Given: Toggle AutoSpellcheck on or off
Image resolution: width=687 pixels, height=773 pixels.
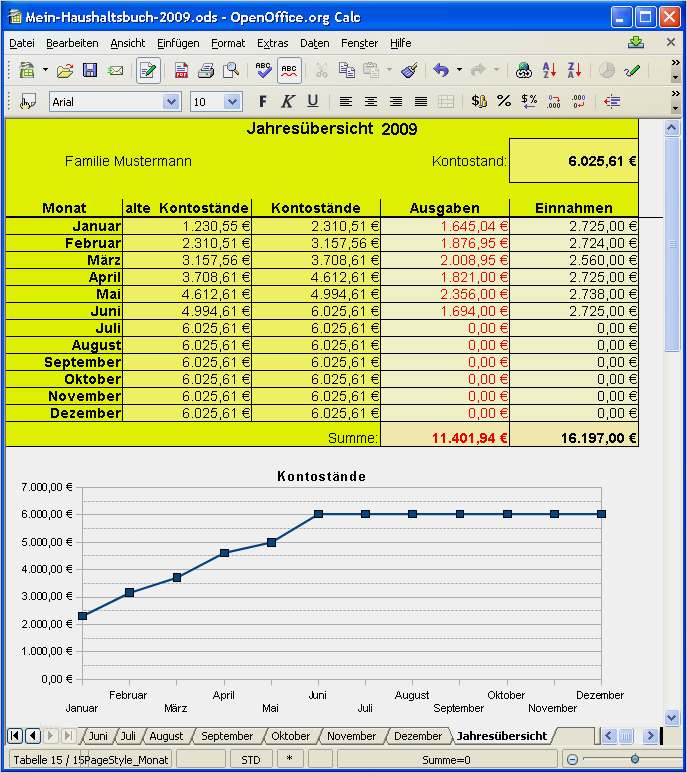Looking at the screenshot, I should [x=289, y=71].
